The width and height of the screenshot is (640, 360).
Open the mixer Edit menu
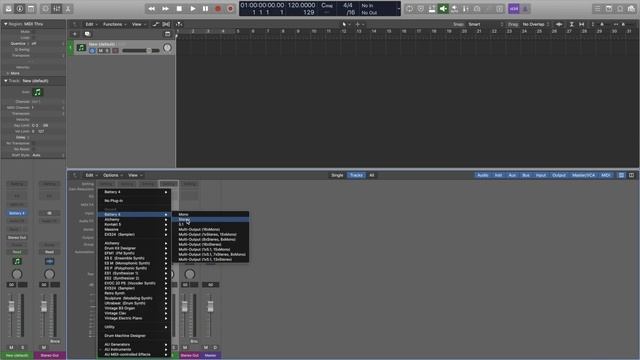click(x=91, y=176)
